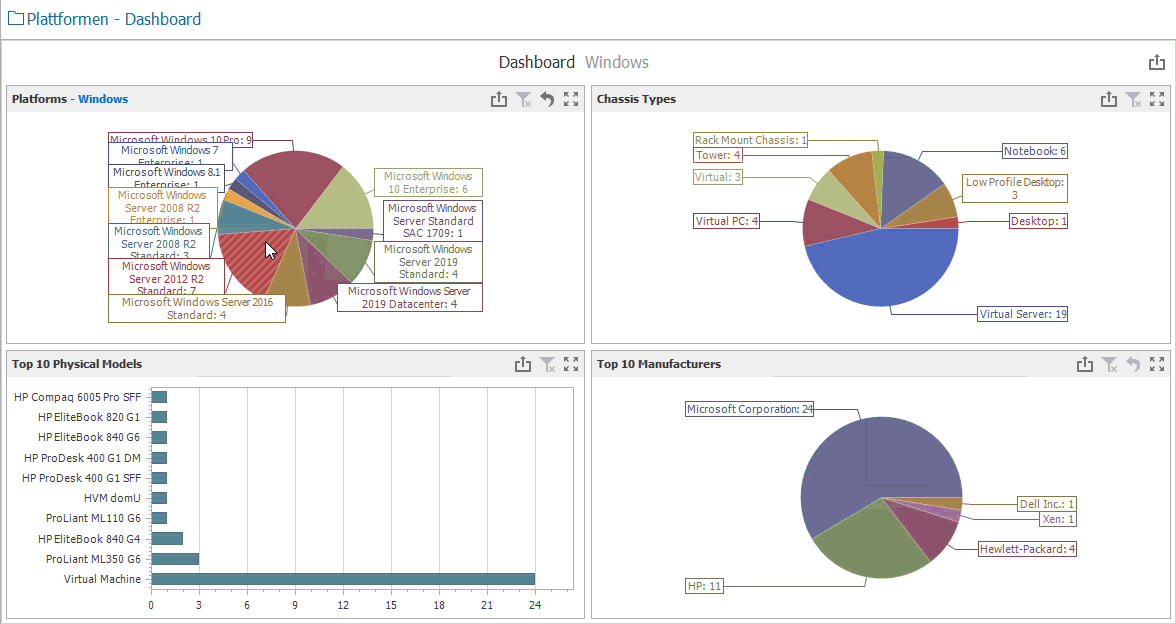Export the Chassis Types panel

click(x=1108, y=99)
